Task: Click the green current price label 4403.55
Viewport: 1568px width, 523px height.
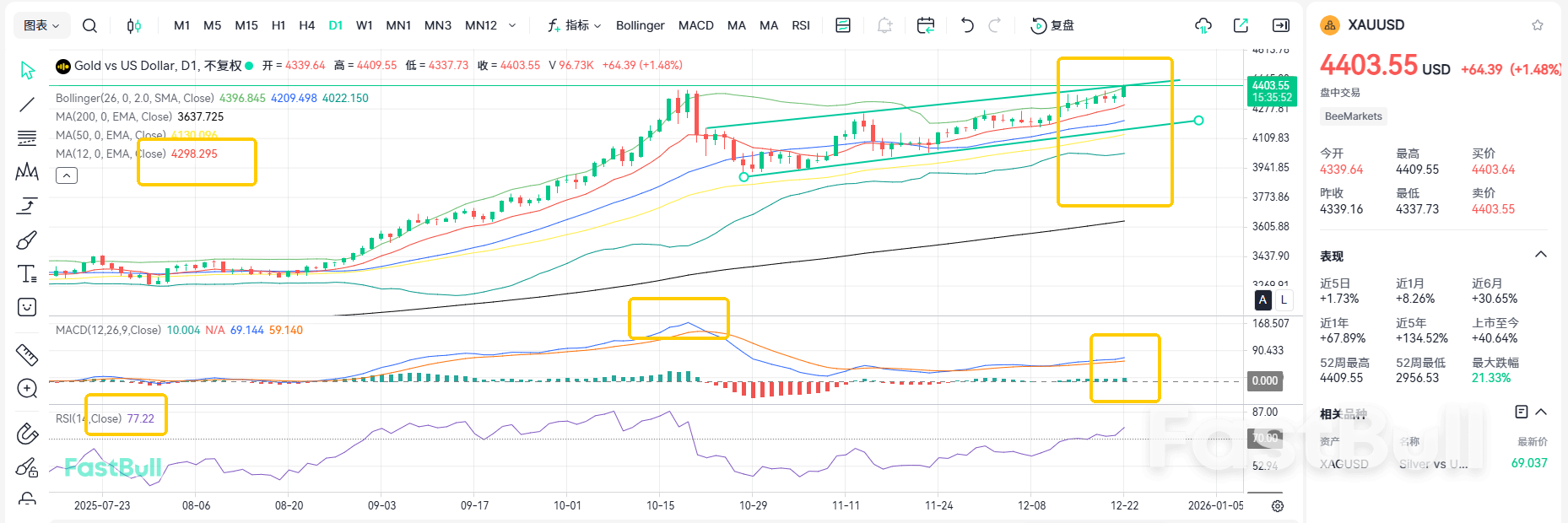Action: click(x=1271, y=91)
